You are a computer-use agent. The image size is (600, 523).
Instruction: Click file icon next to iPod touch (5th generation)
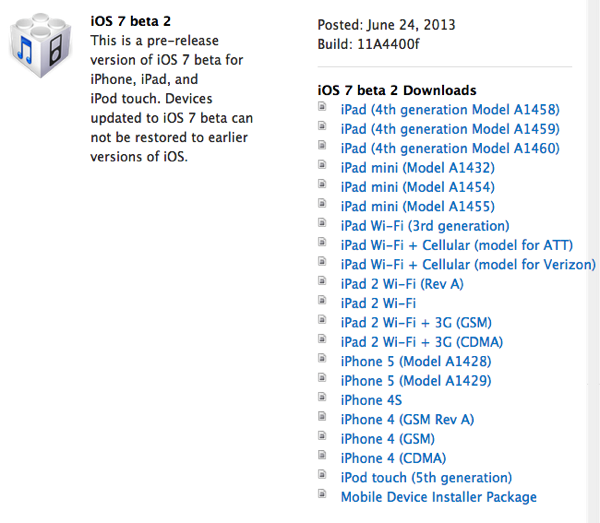(322, 474)
